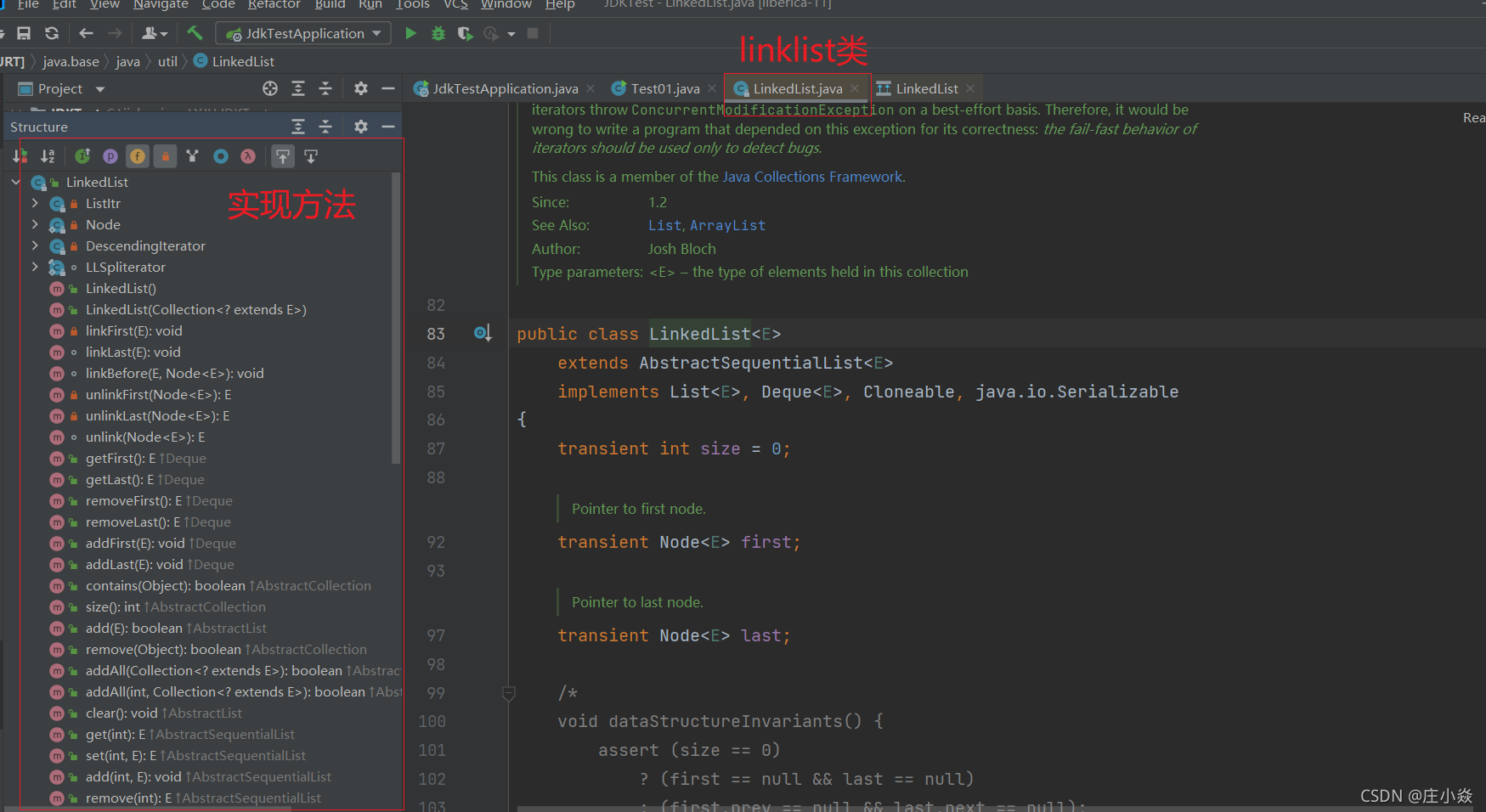Navigate back with the left arrow icon
The height and width of the screenshot is (812, 1486).
point(86,33)
